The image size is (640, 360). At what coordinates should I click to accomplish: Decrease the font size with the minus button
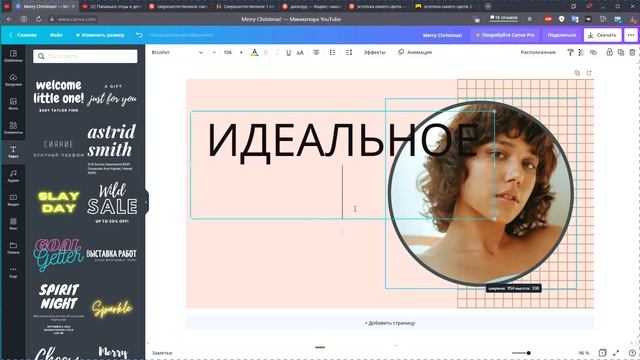pos(214,52)
